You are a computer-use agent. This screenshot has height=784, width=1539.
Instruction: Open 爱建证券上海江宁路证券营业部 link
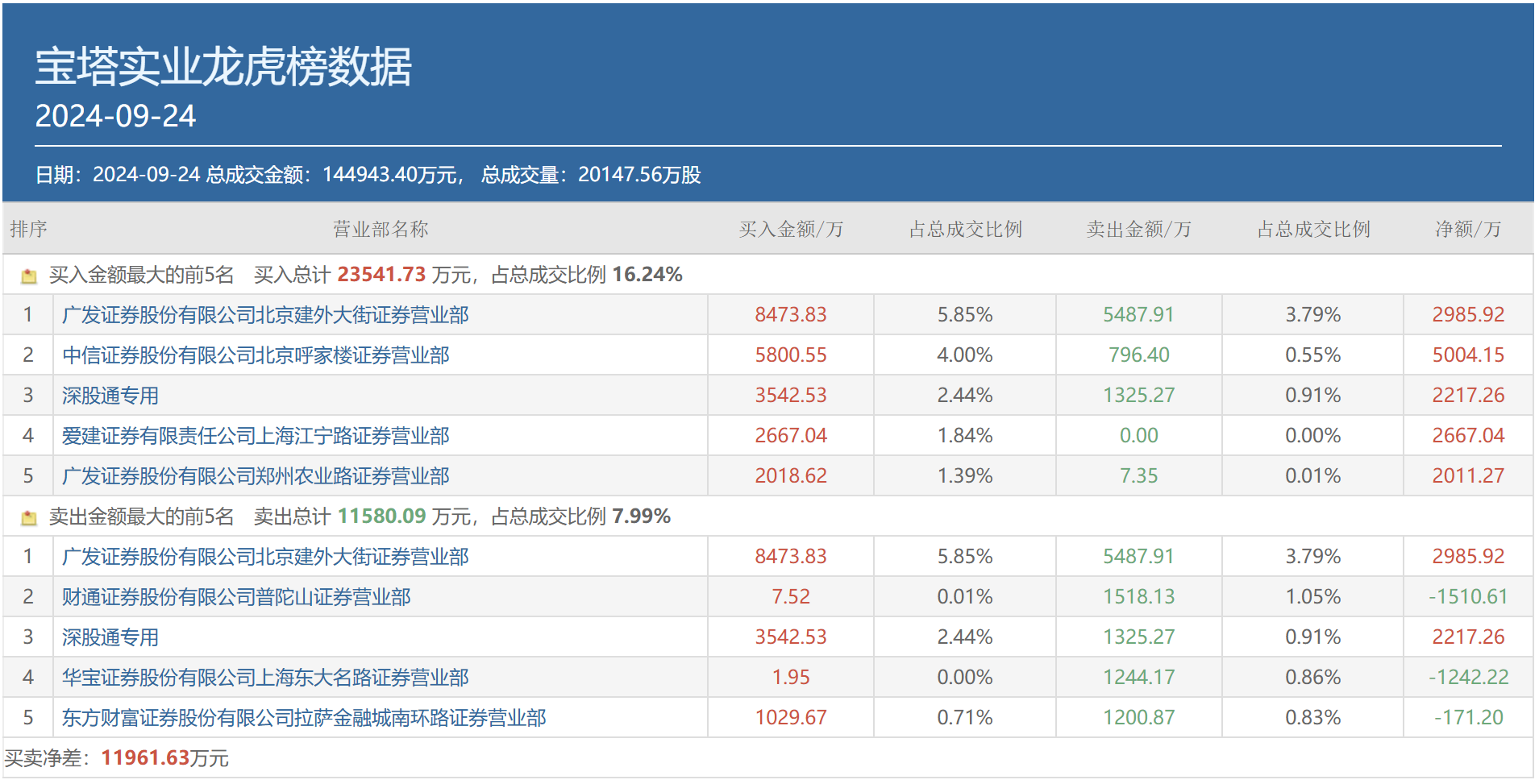point(256,436)
